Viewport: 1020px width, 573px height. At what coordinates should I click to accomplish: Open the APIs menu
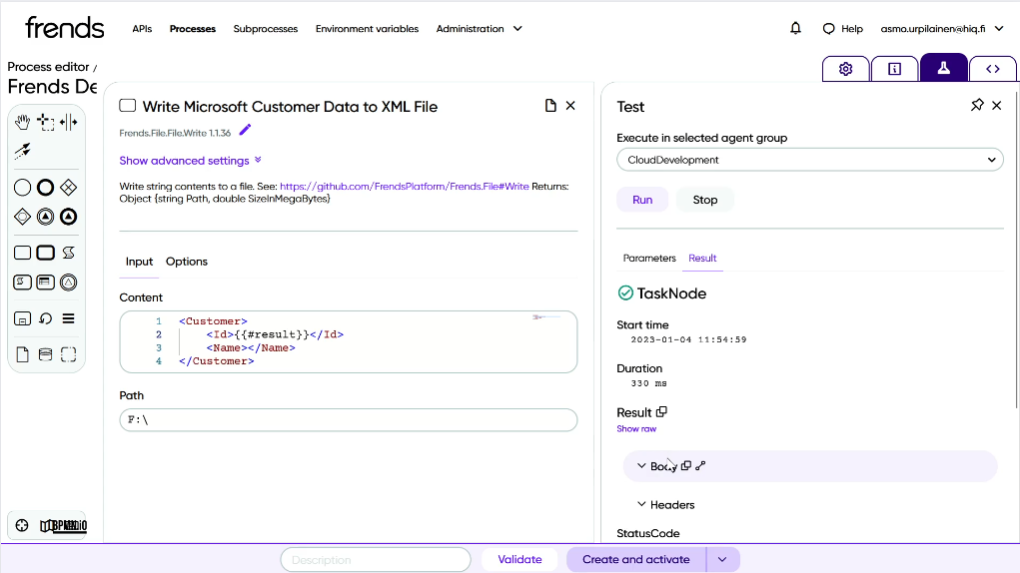tap(142, 29)
